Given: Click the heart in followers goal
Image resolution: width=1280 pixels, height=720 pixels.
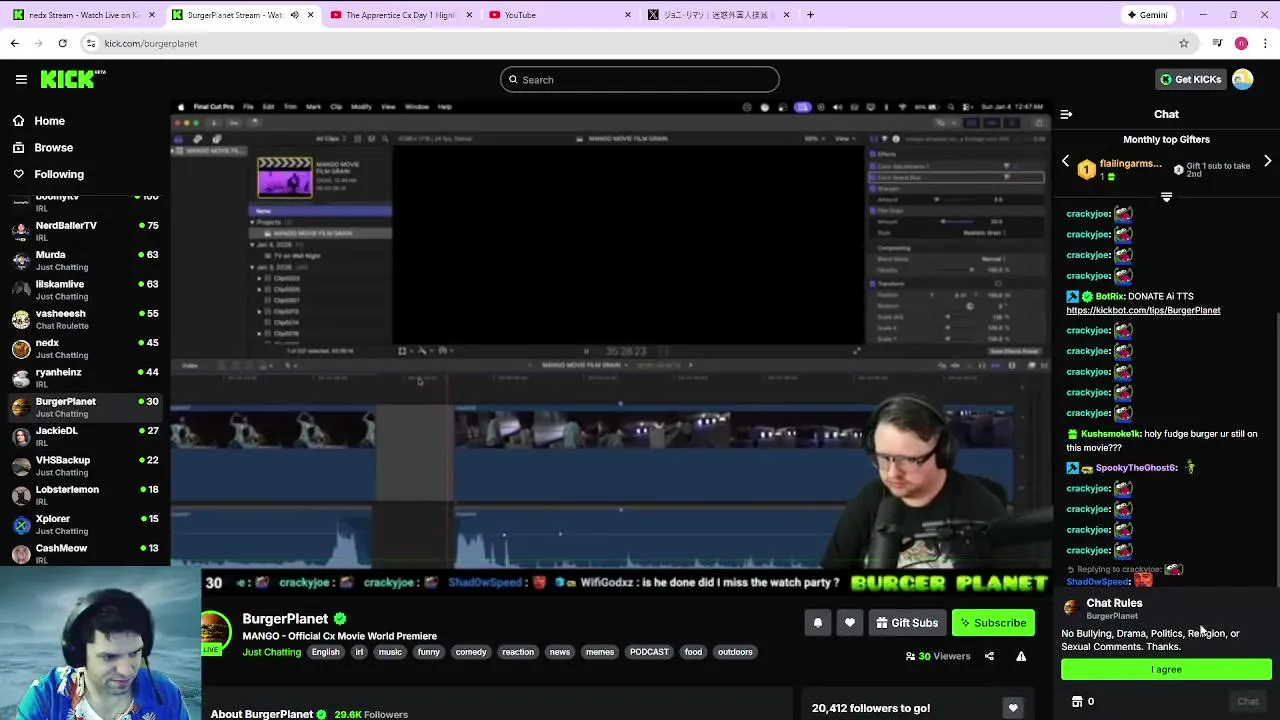Looking at the screenshot, I should pyautogui.click(x=1013, y=708).
